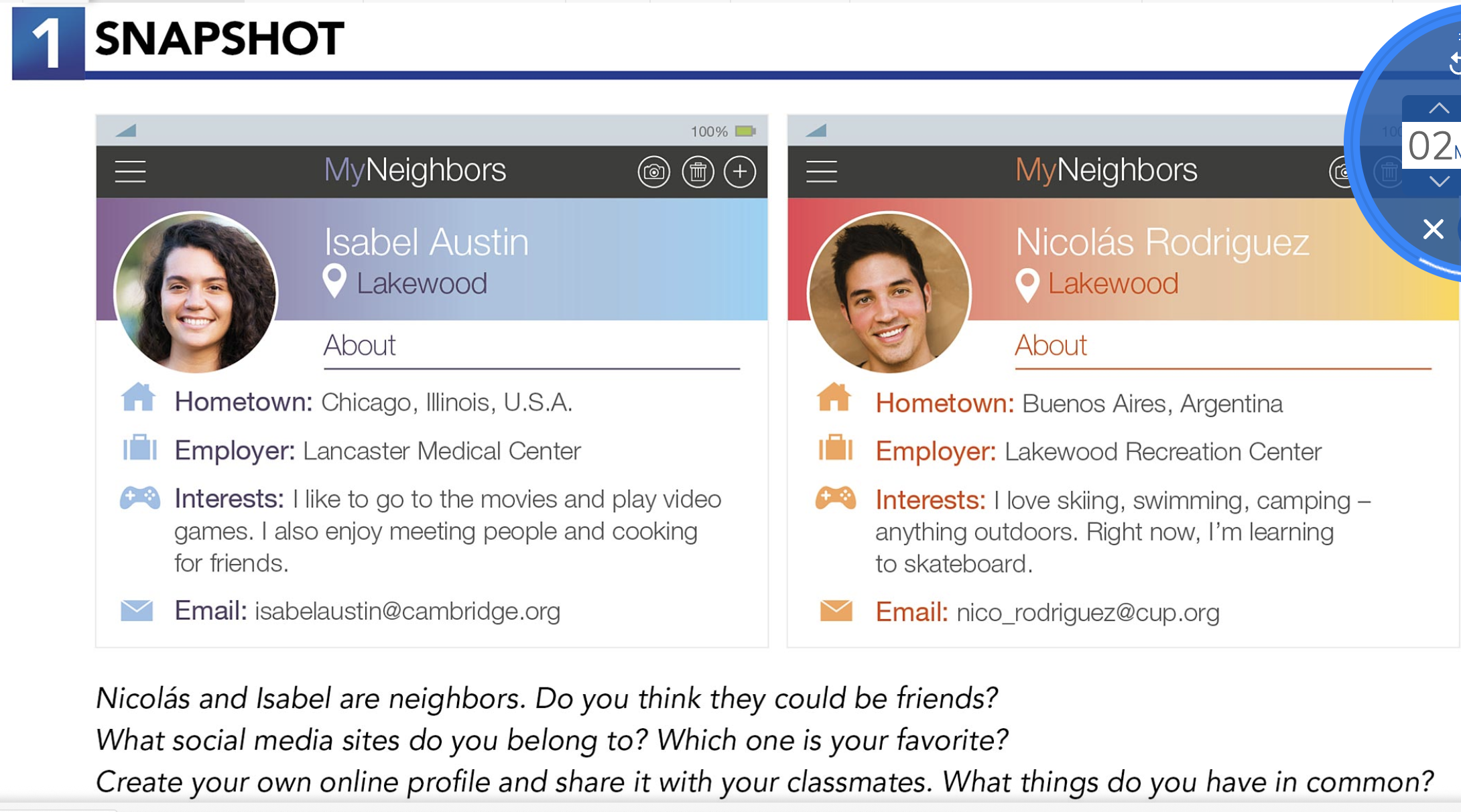Image resolution: width=1461 pixels, height=812 pixels.
Task: Click blue gamepad icon next to Isabel's Interests
Action: 140,498
